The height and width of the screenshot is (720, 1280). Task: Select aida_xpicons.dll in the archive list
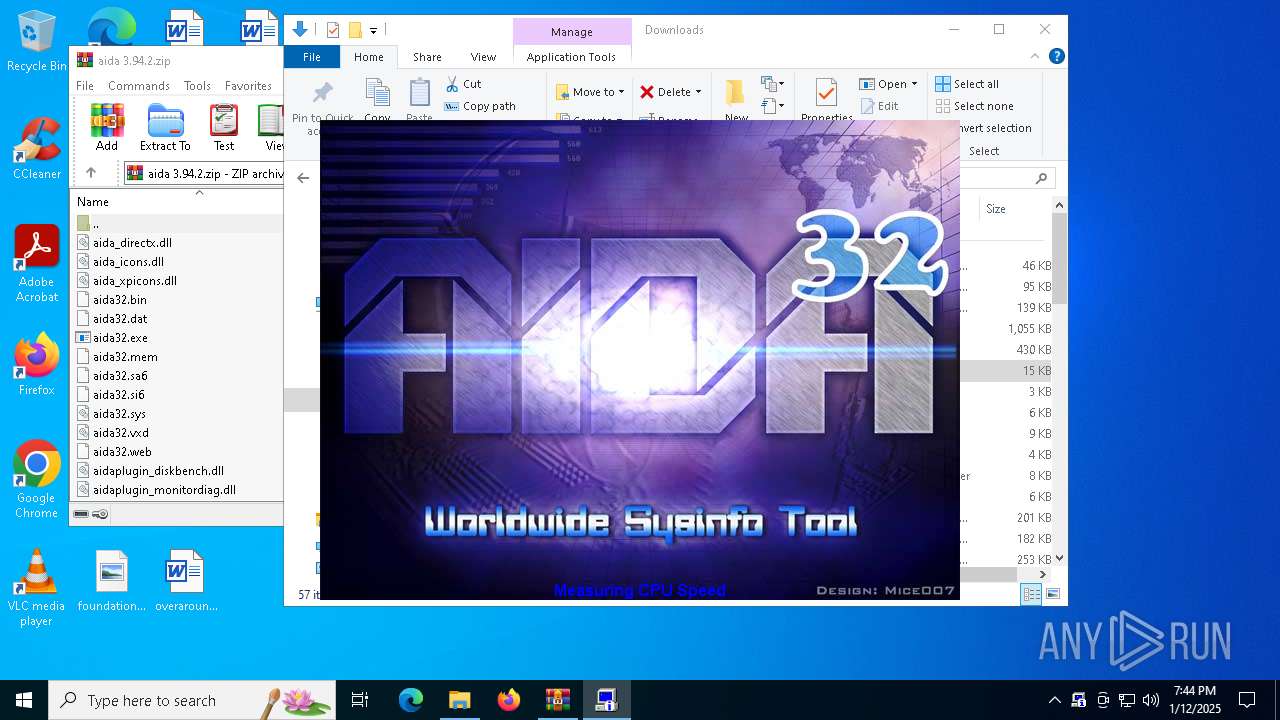pos(134,281)
